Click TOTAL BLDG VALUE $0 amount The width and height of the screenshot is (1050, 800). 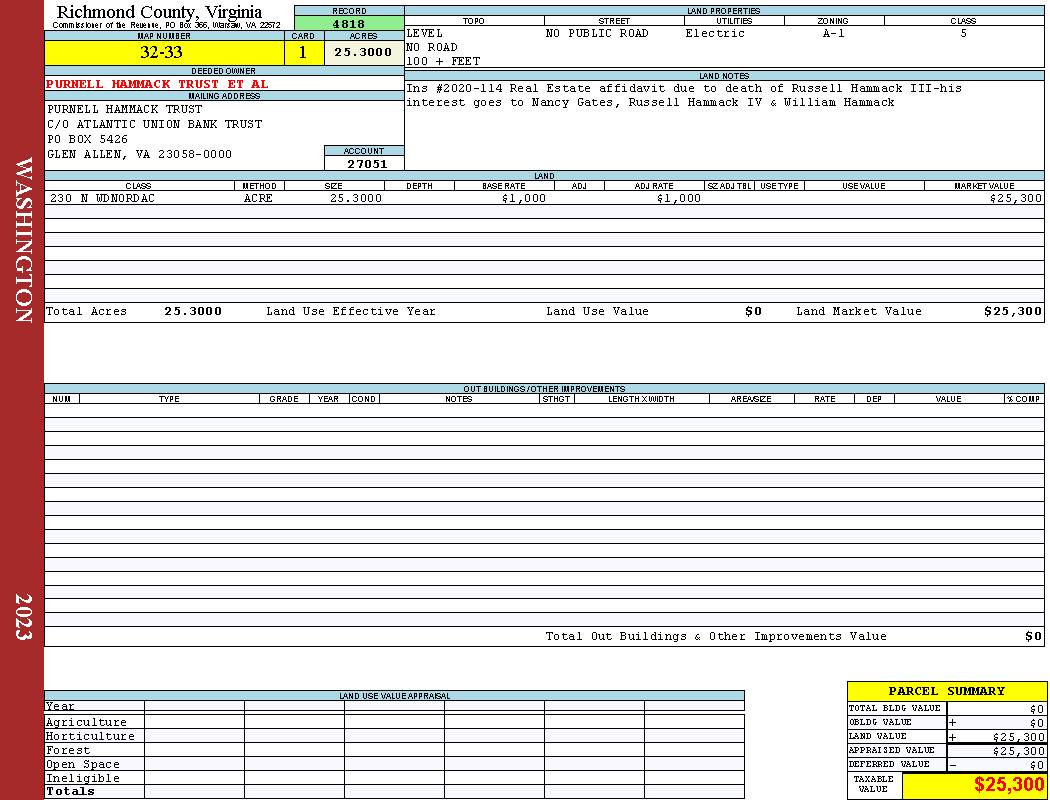(x=1037, y=709)
